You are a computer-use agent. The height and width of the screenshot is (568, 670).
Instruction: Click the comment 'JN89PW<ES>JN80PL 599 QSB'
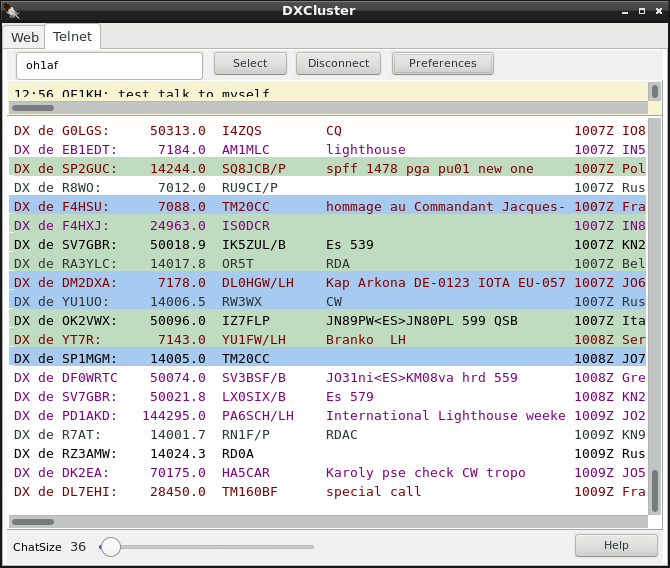(x=422, y=321)
